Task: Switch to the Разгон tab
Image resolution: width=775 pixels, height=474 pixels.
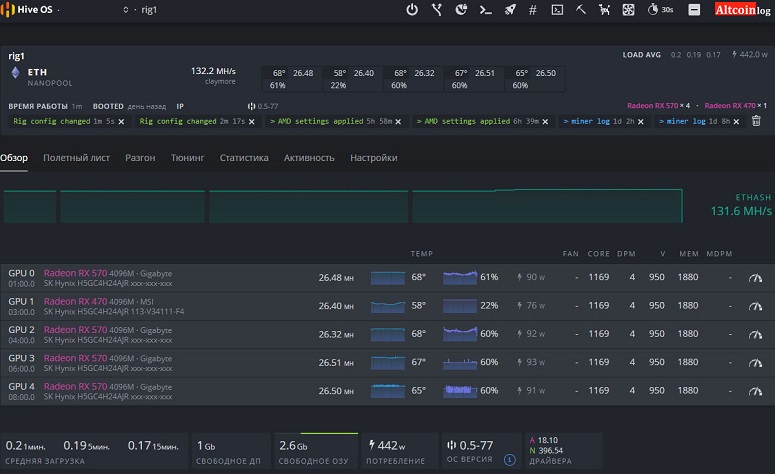Action: (140, 158)
